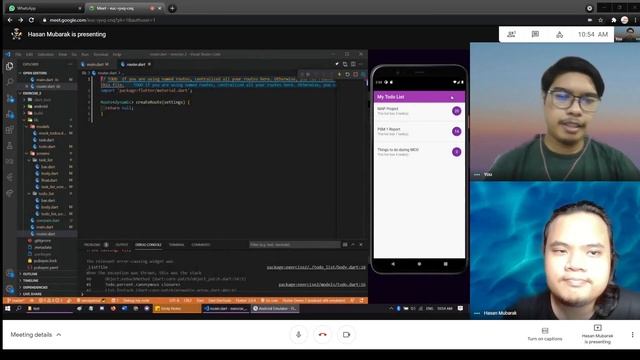Click the debug console filter field
The height and width of the screenshot is (360, 640).
click(x=294, y=244)
